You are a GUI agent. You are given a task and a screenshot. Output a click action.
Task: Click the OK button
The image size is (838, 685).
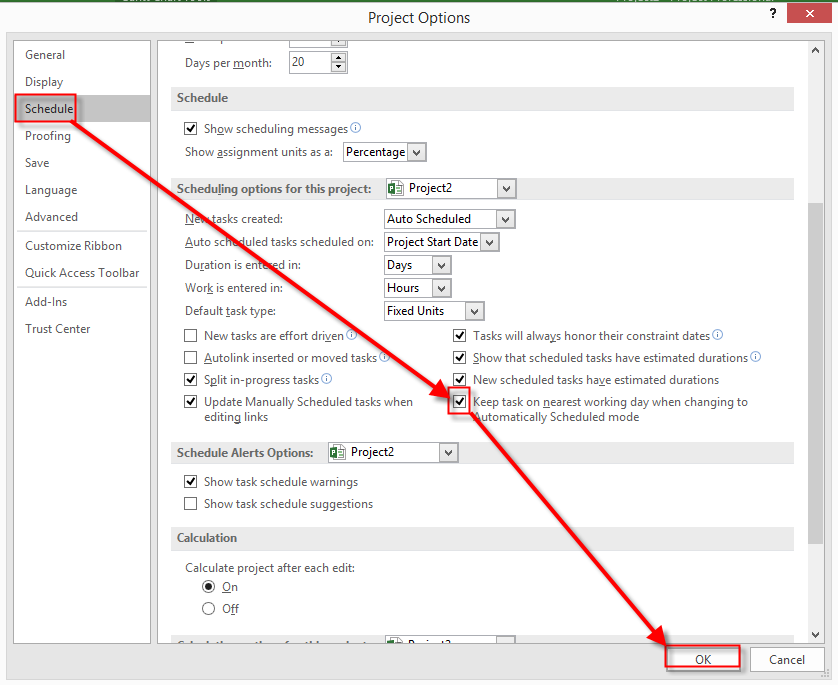pyautogui.click(x=703, y=659)
